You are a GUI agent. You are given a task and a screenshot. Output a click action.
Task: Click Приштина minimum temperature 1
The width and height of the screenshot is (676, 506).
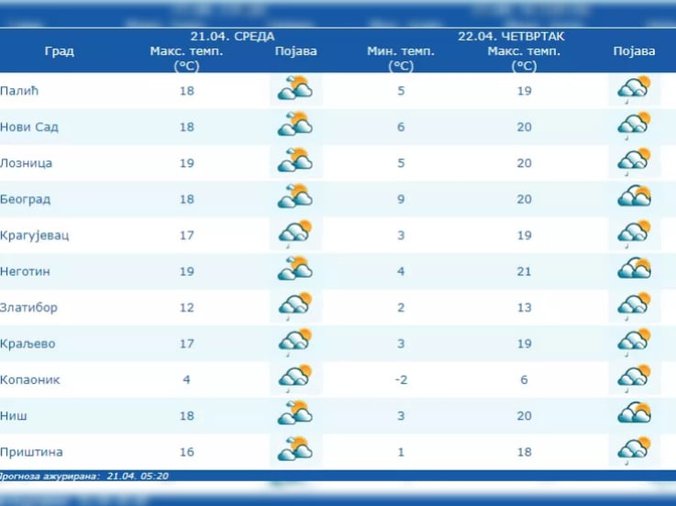[x=401, y=452]
